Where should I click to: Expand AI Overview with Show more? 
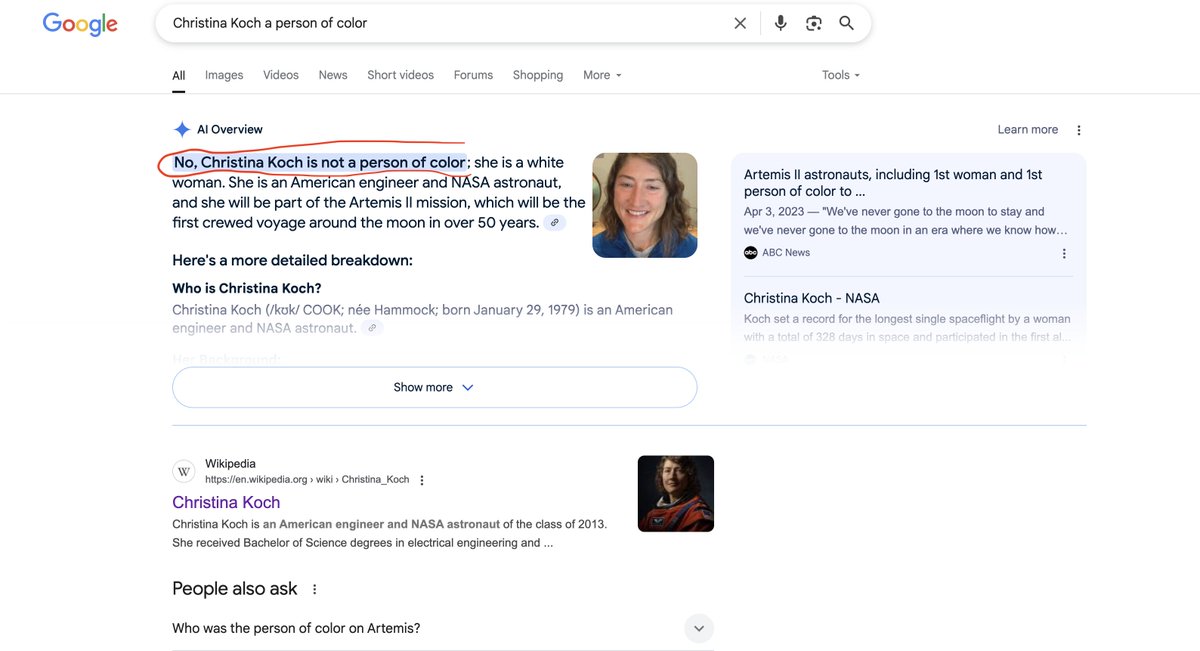(x=434, y=387)
